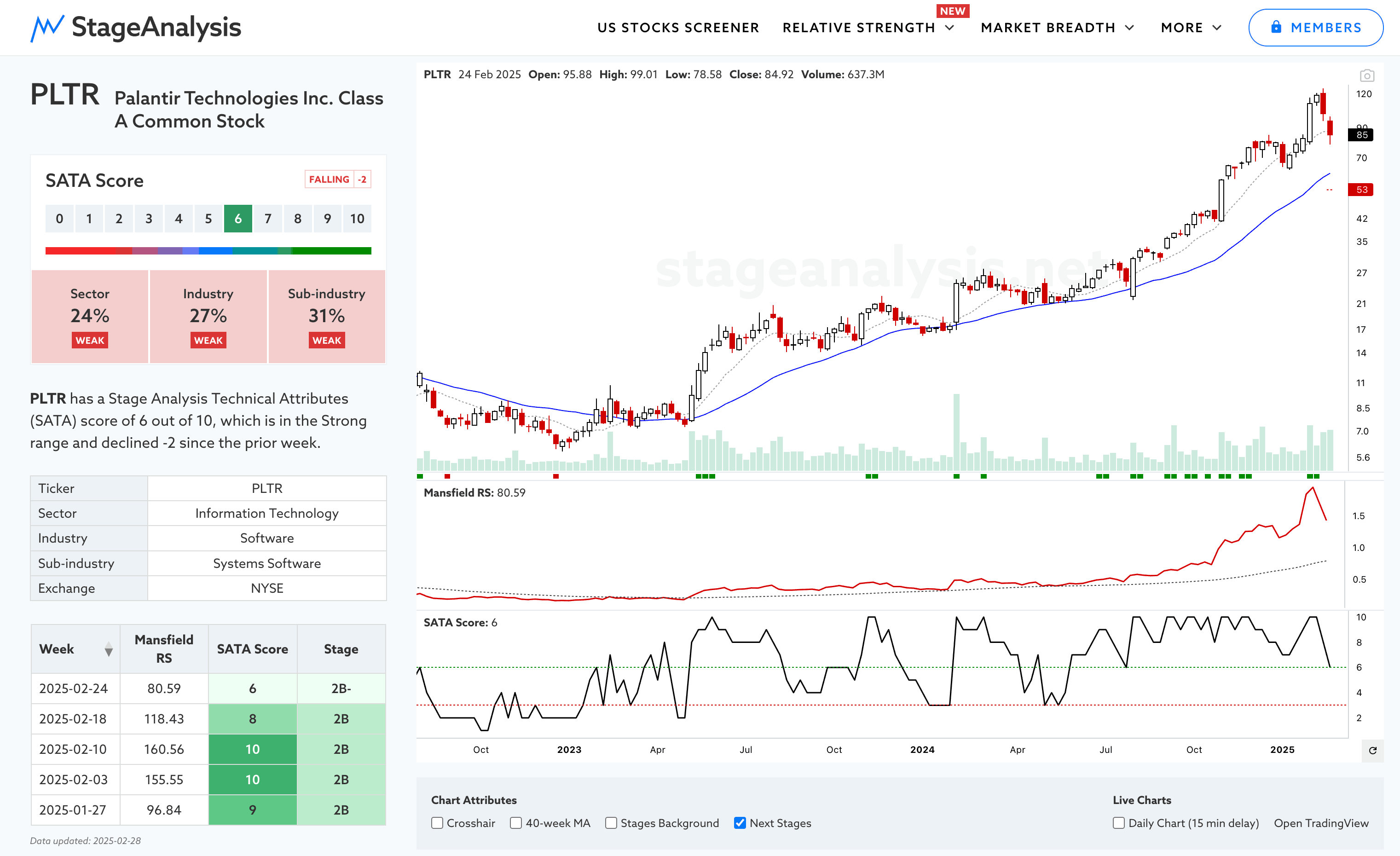Click PLTR ticker value in table
Viewport: 1400px width, 856px height.
pyautogui.click(x=267, y=488)
